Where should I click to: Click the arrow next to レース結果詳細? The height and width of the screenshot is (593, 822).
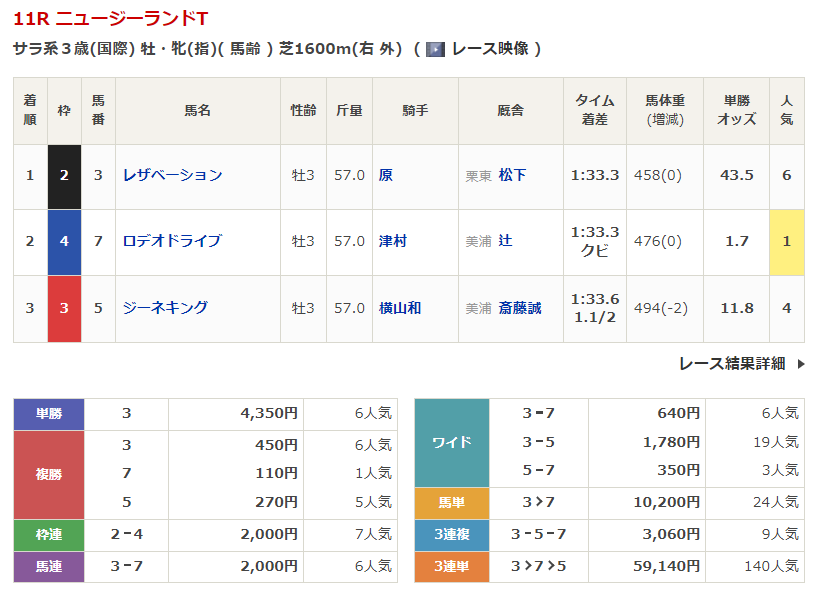(800, 364)
